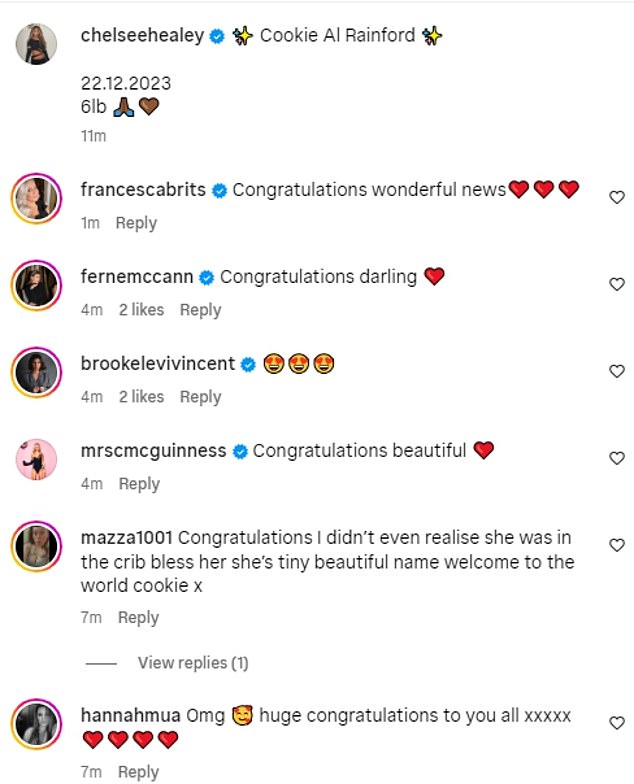
Task: Open brookelevivincent username link
Action: (158, 364)
